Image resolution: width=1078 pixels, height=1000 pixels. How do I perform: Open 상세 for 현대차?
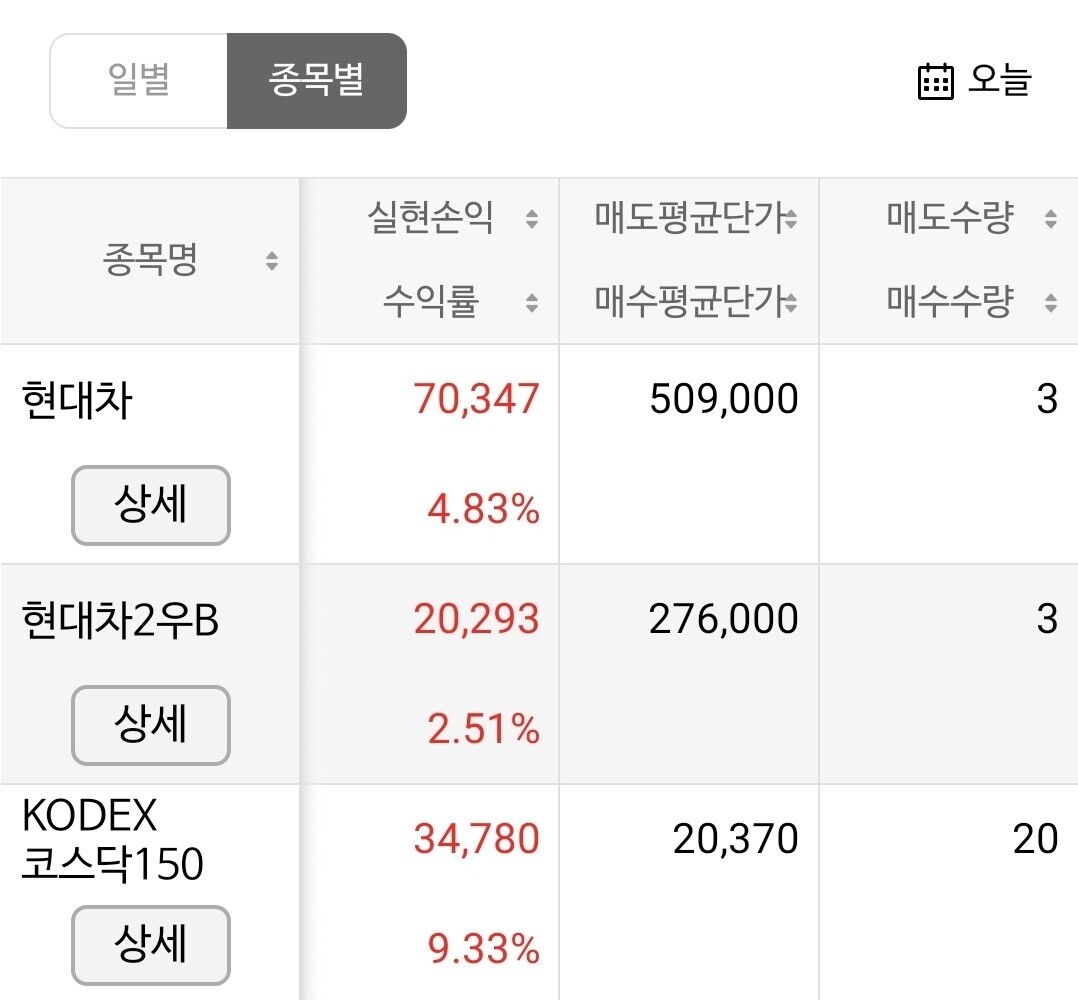click(x=151, y=505)
